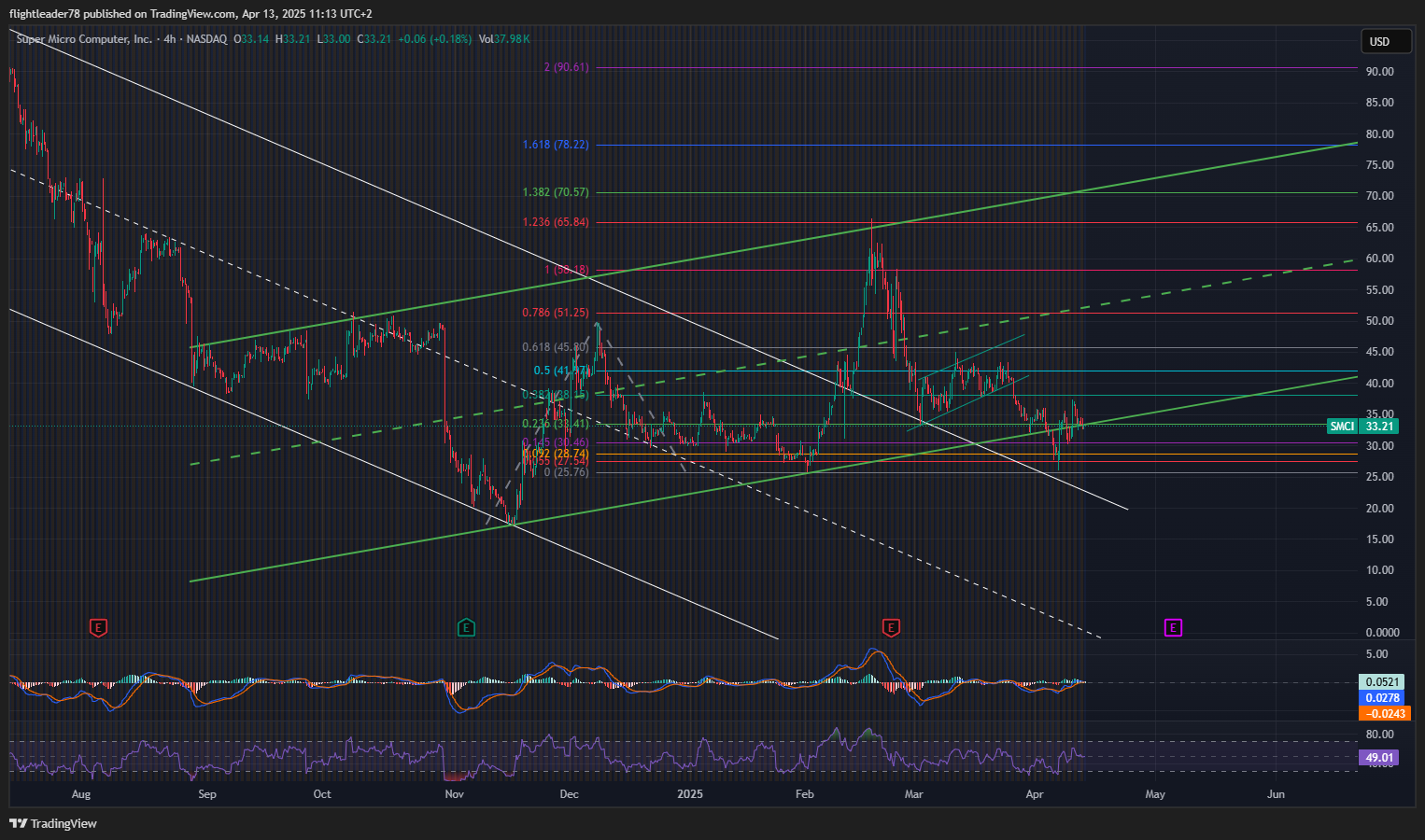Viewport: 1425px width, 840px height.
Task: Click the Jun label on the time axis
Action: click(x=1276, y=794)
